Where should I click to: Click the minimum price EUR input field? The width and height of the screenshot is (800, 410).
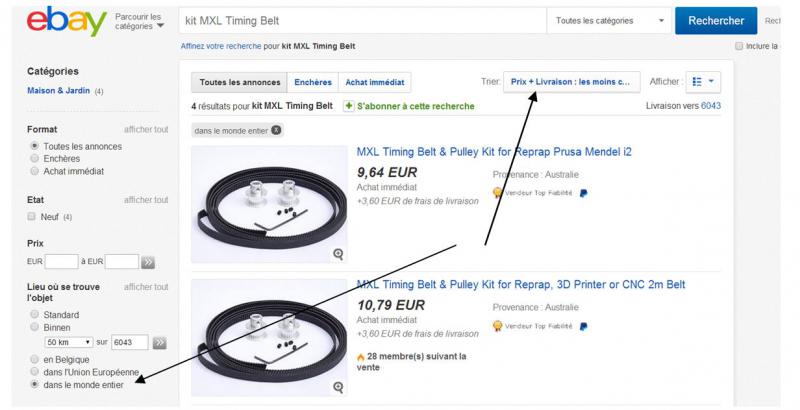pyautogui.click(x=61, y=262)
